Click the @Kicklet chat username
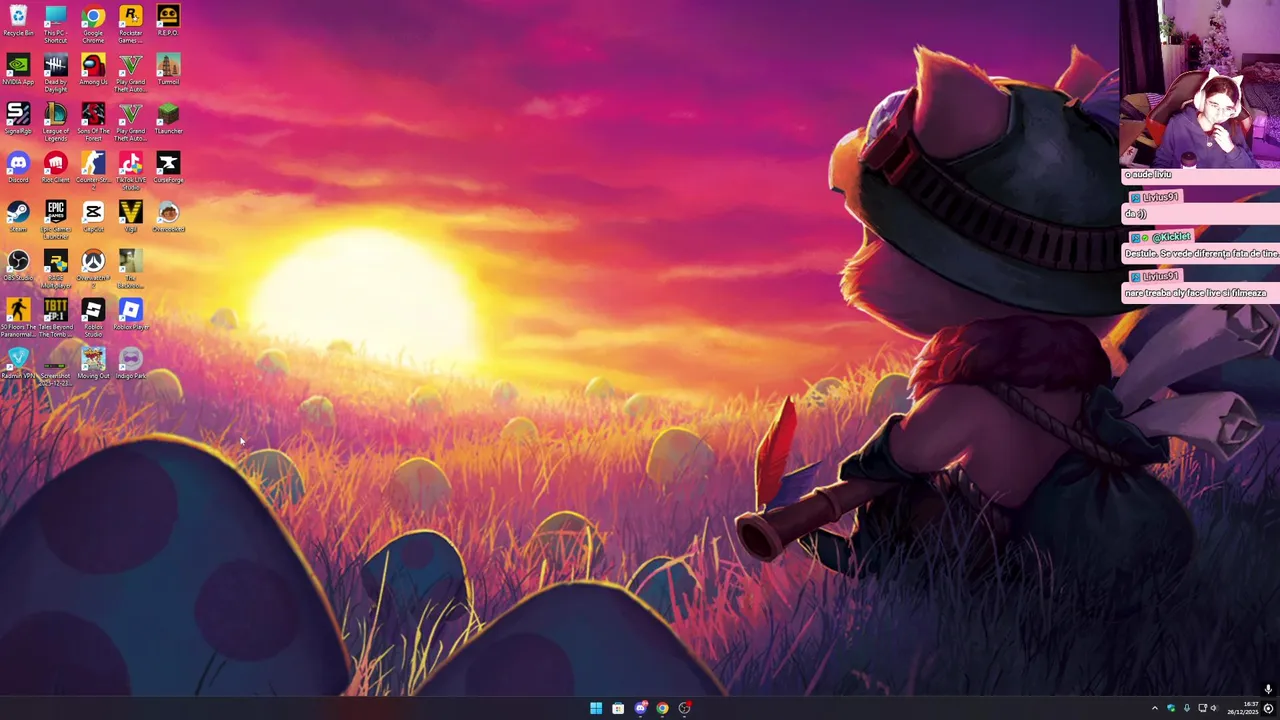 [x=1171, y=237]
